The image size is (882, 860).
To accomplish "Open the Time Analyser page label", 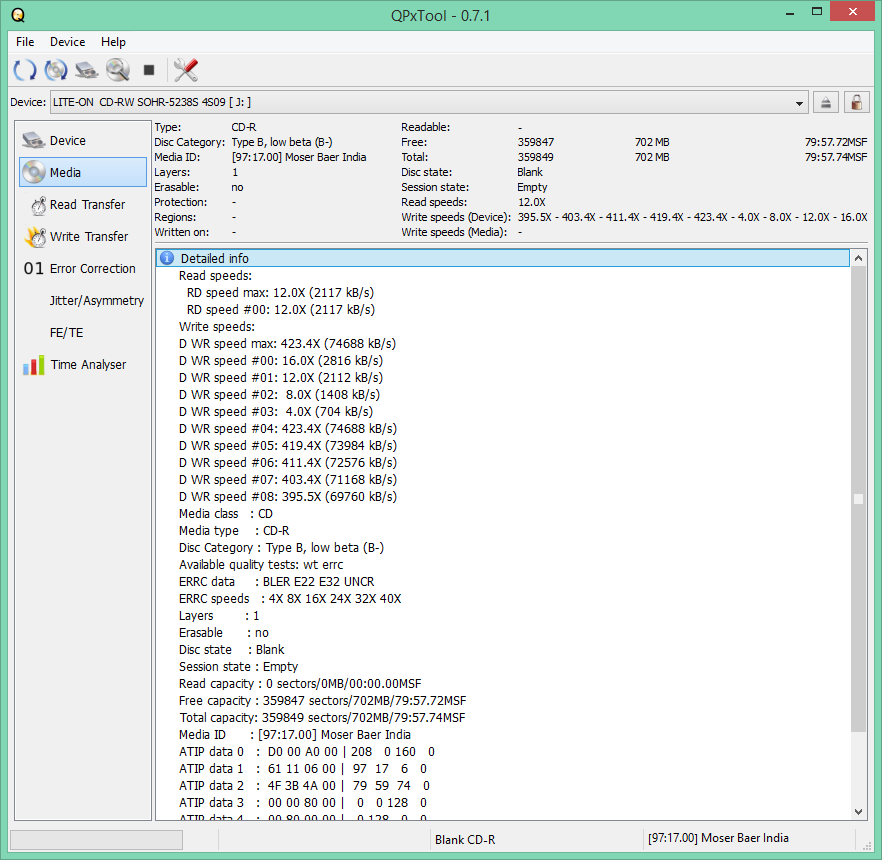I will (88, 365).
